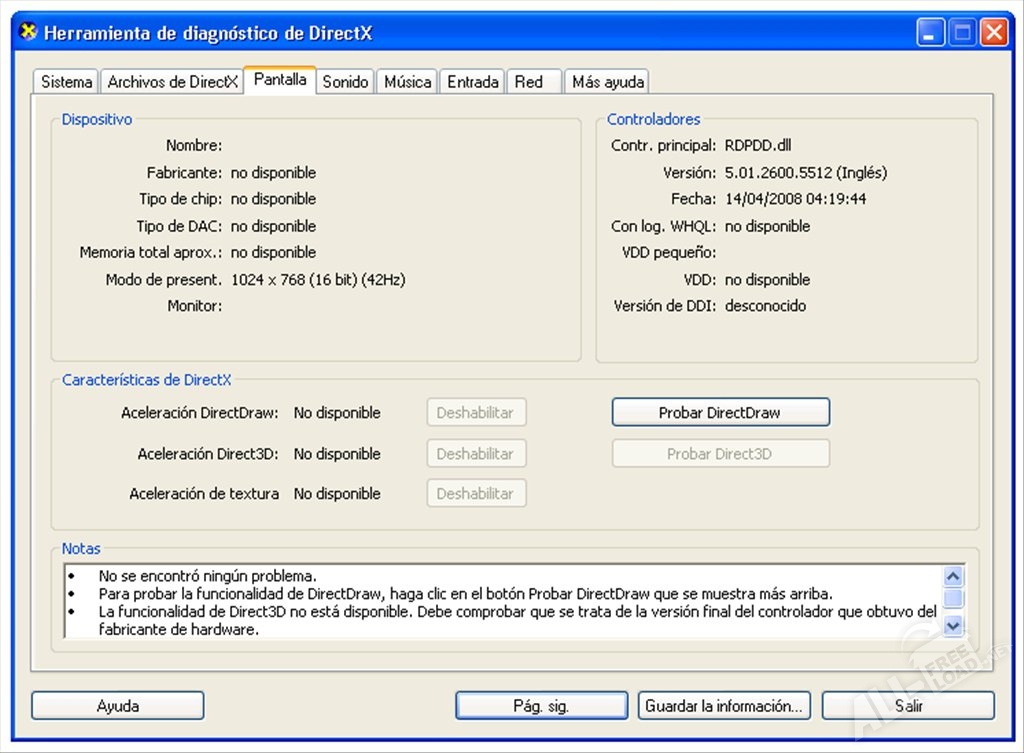The width and height of the screenshot is (1024, 753).
Task: Open the Sonido tab
Action: 345,82
